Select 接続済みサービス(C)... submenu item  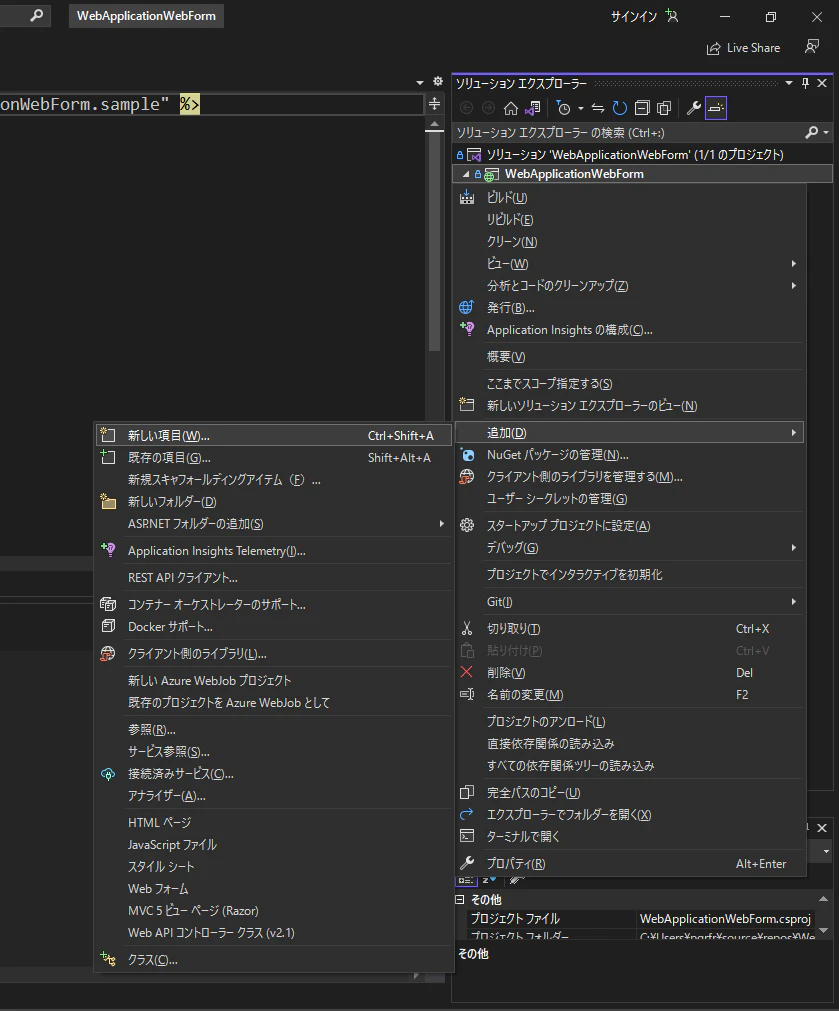(x=273, y=774)
